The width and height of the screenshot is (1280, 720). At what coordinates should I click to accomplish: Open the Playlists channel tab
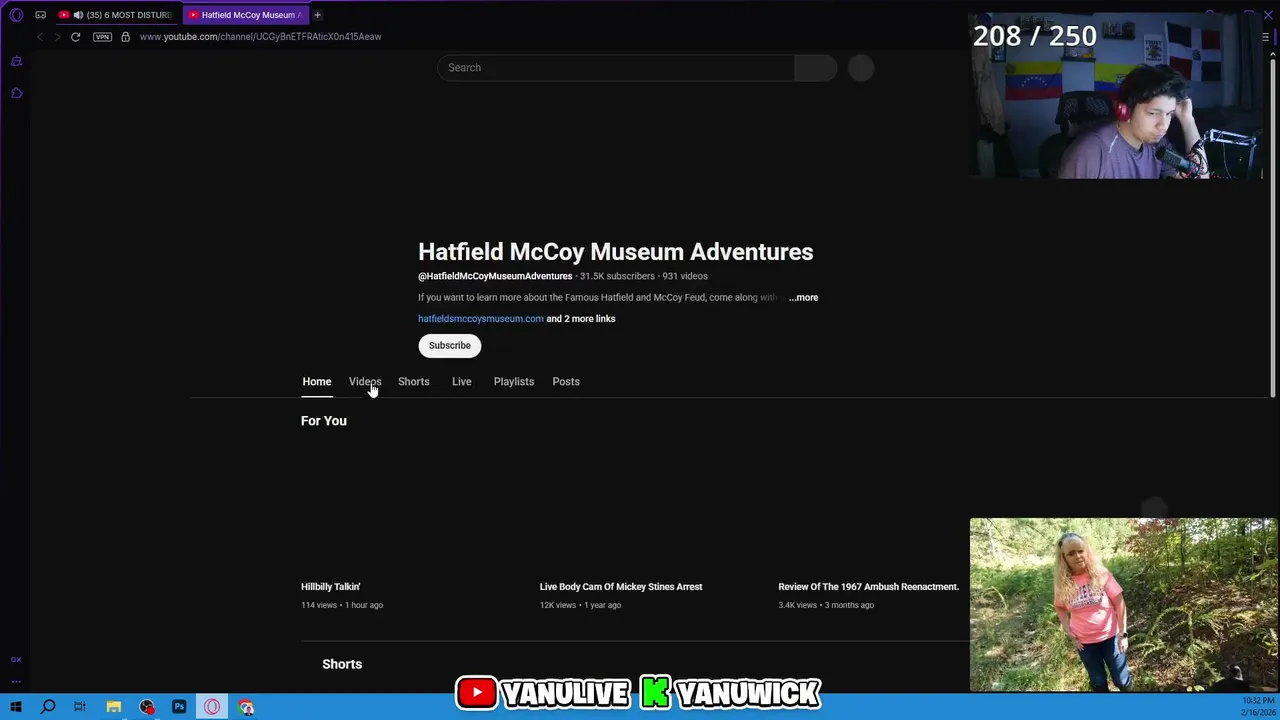click(514, 382)
